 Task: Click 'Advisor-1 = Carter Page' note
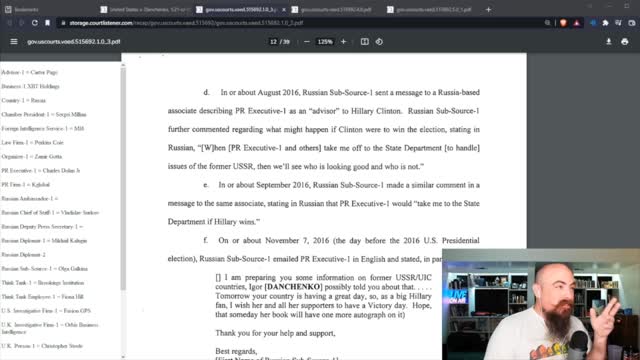tap(29, 72)
